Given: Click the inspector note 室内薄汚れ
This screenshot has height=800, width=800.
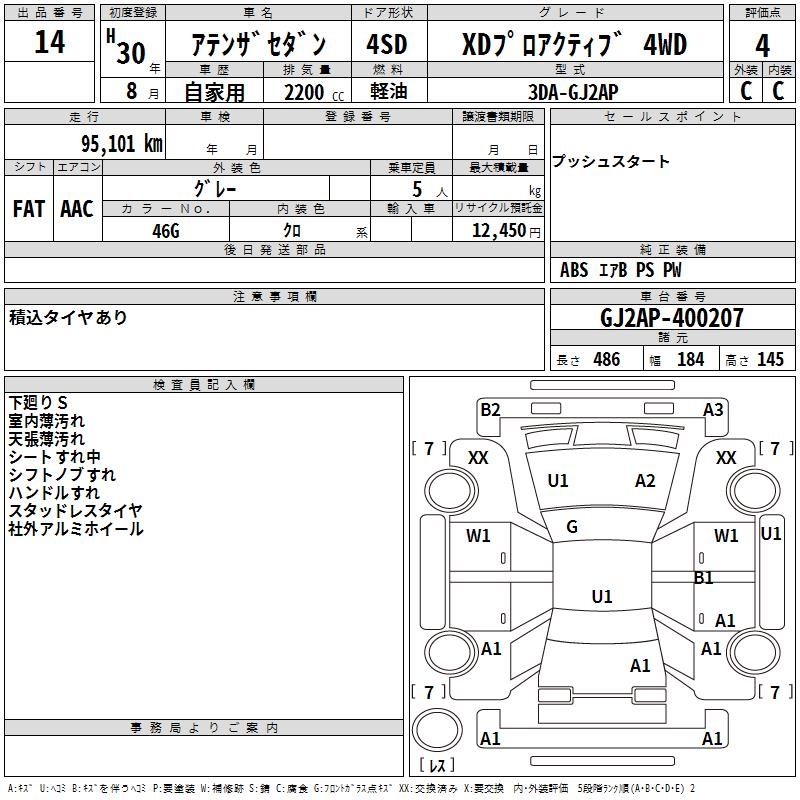Looking at the screenshot, I should (x=46, y=421).
